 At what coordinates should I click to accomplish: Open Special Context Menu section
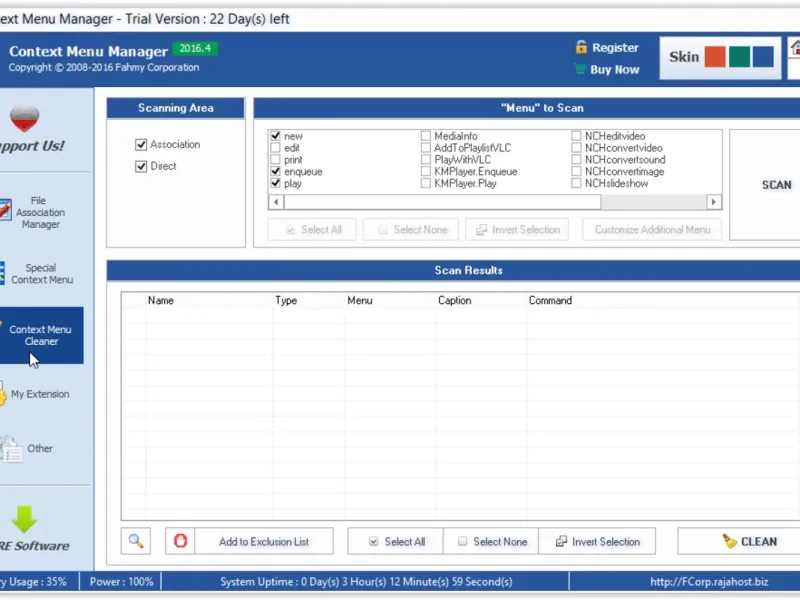[41, 273]
